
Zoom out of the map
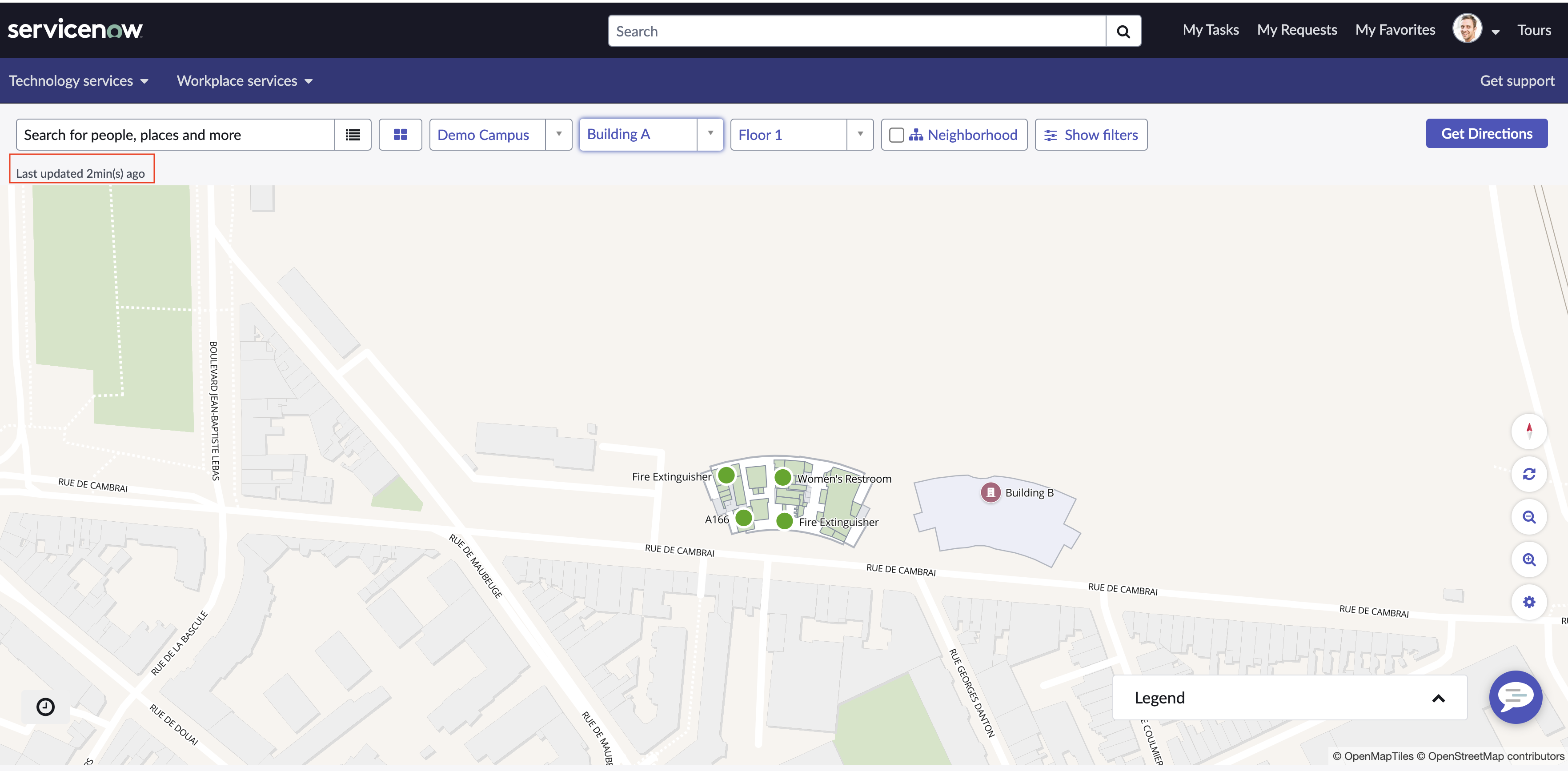(x=1529, y=517)
